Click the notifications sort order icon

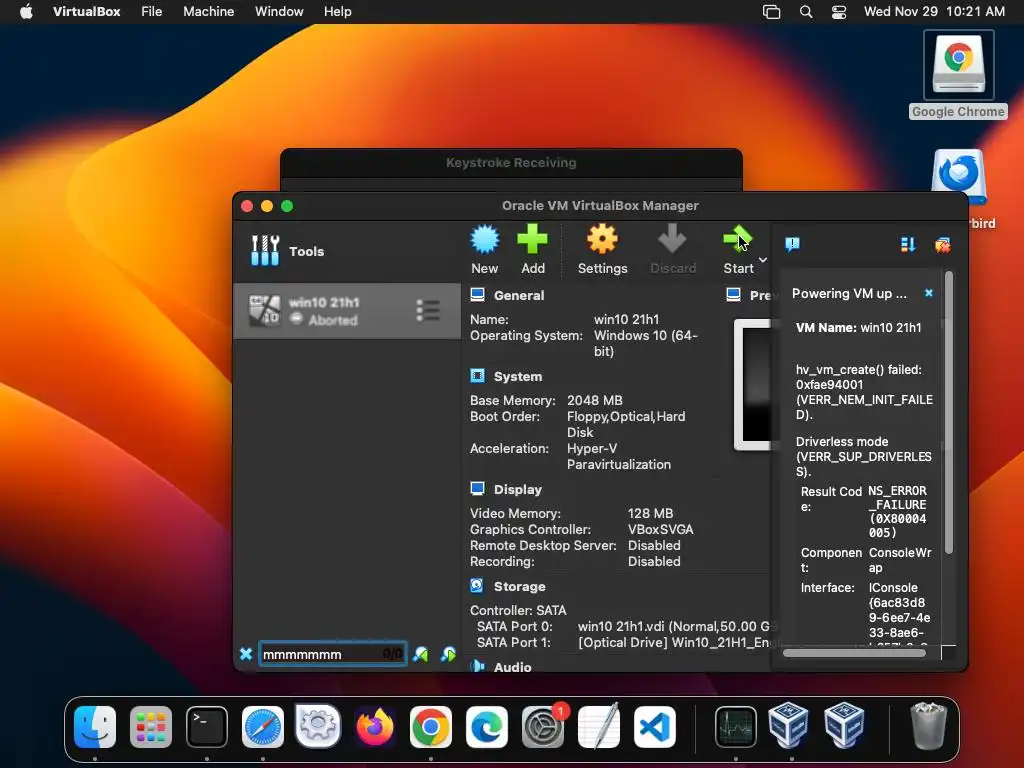click(x=908, y=244)
